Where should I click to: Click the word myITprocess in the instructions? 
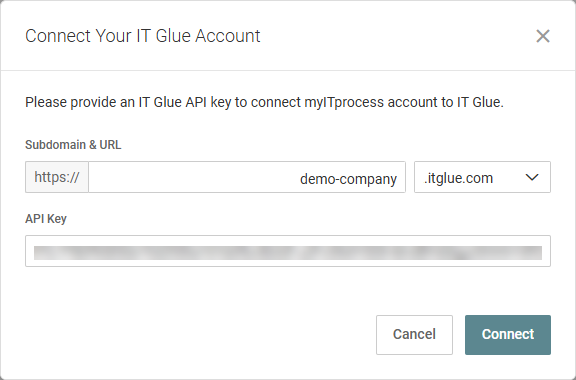[x=344, y=102]
